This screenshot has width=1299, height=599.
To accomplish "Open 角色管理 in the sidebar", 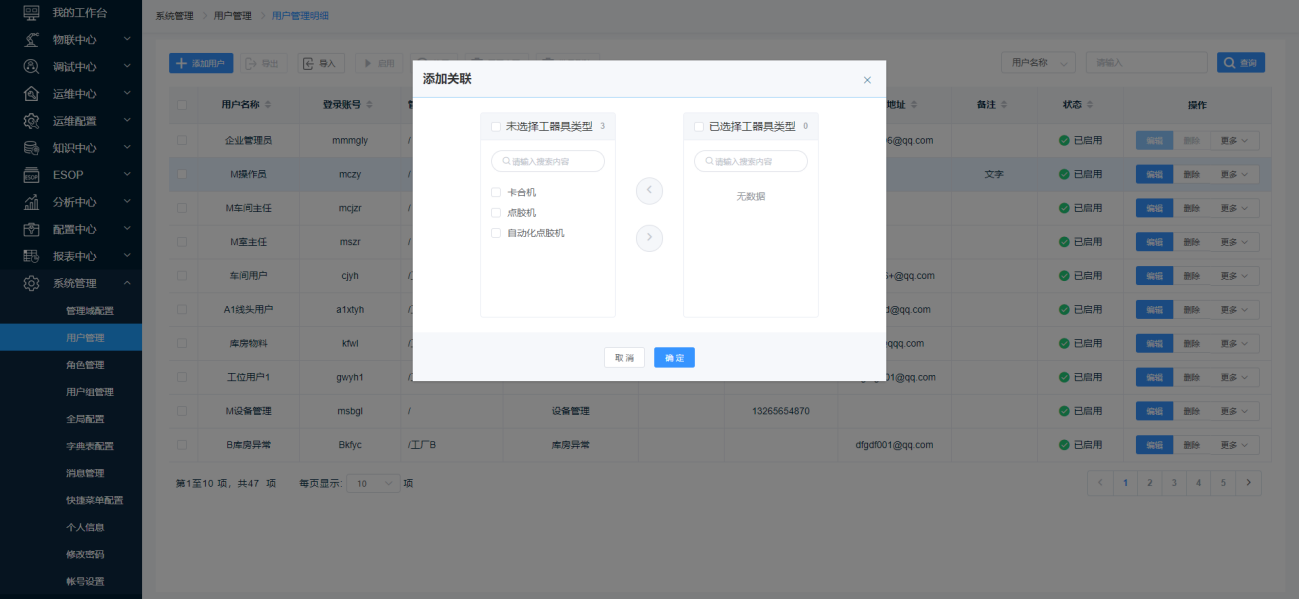I will [x=85, y=365].
